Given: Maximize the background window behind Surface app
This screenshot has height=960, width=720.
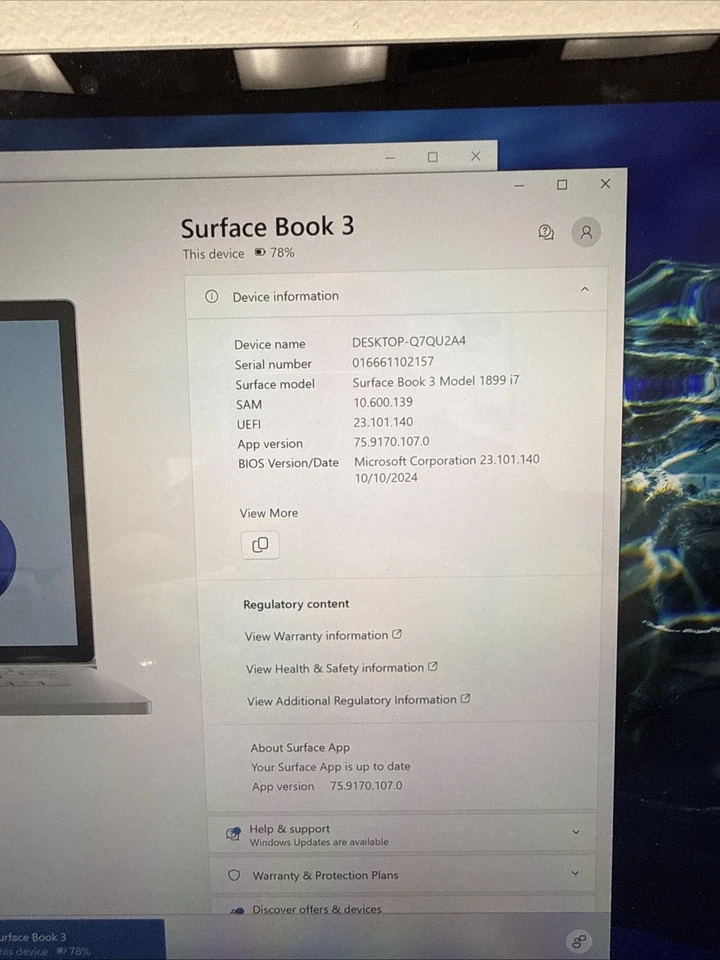Looking at the screenshot, I should tap(432, 157).
